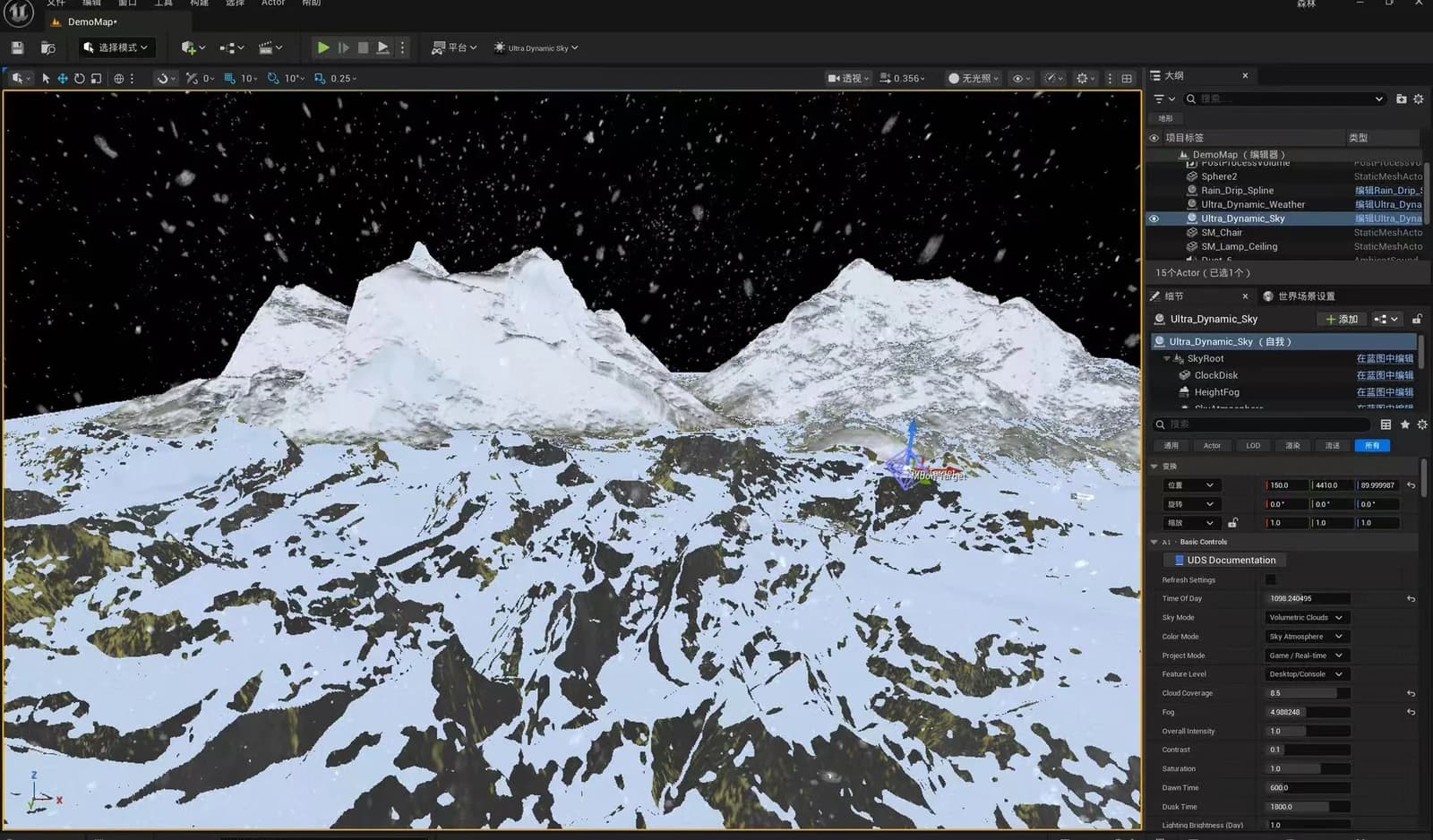Toggle rotation snapping icon beside 10°
The width and height of the screenshot is (1433, 840).
[273, 79]
